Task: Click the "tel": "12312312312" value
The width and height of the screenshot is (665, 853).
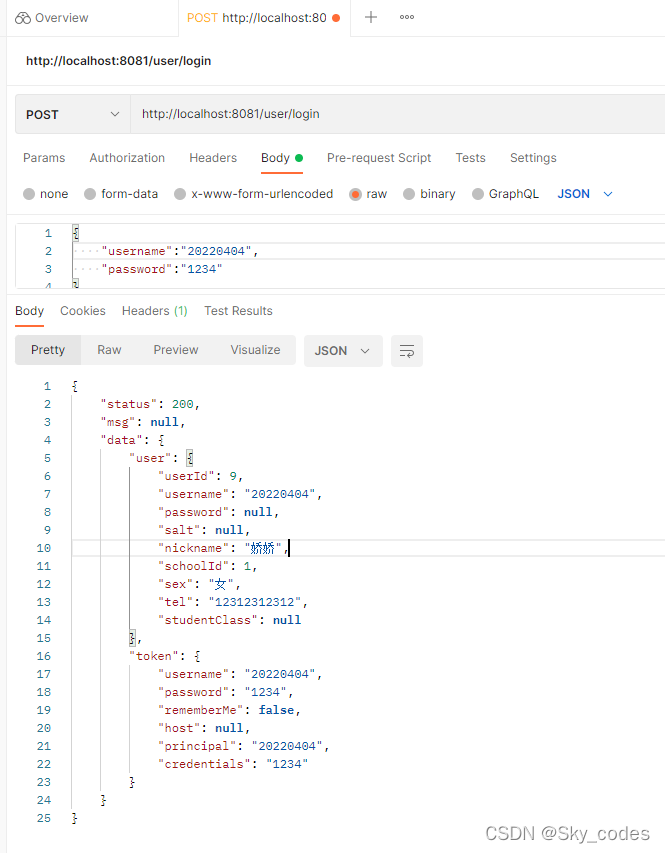Action: (x=255, y=602)
